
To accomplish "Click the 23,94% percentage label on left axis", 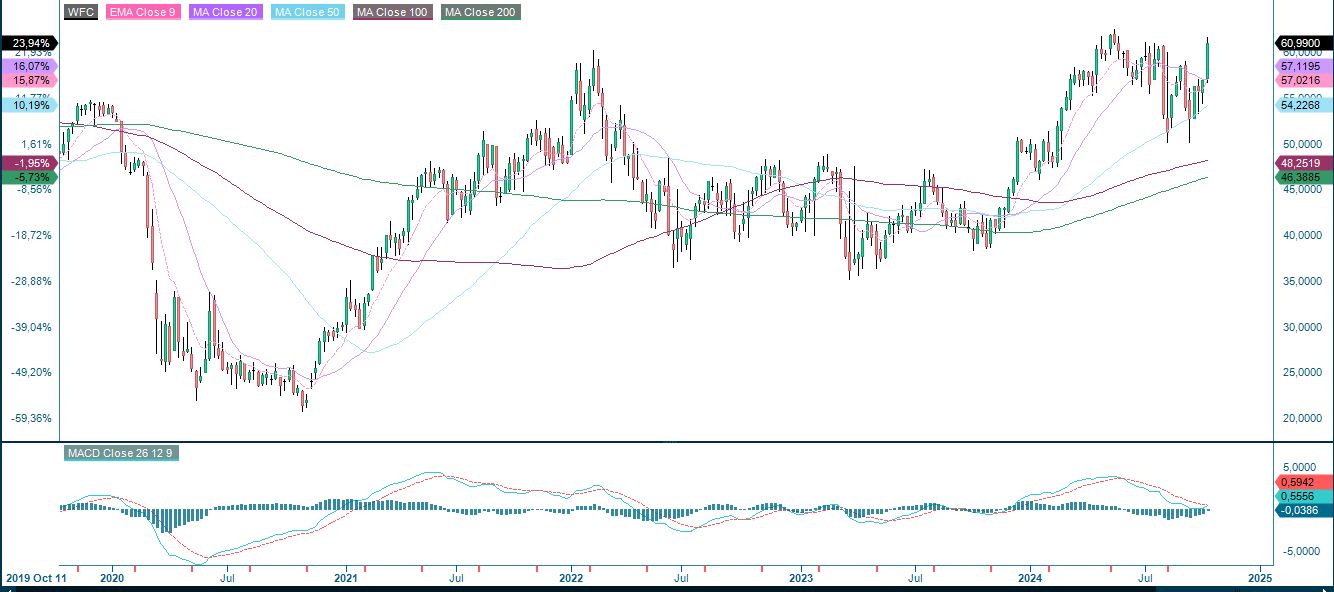I will [x=27, y=43].
